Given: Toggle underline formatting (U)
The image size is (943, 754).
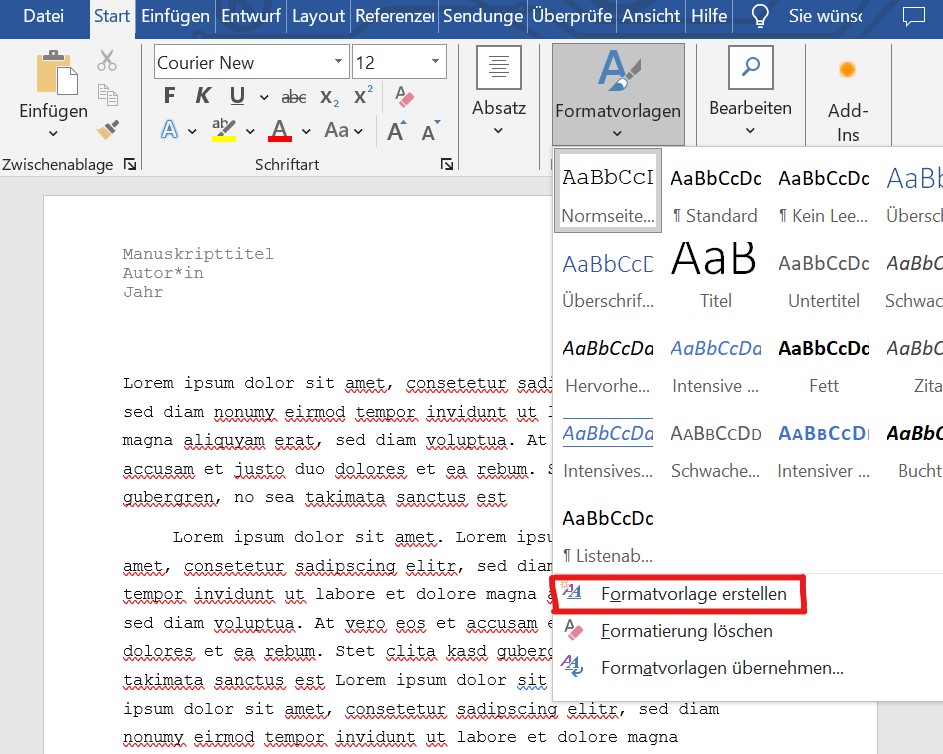Looking at the screenshot, I should (237, 96).
